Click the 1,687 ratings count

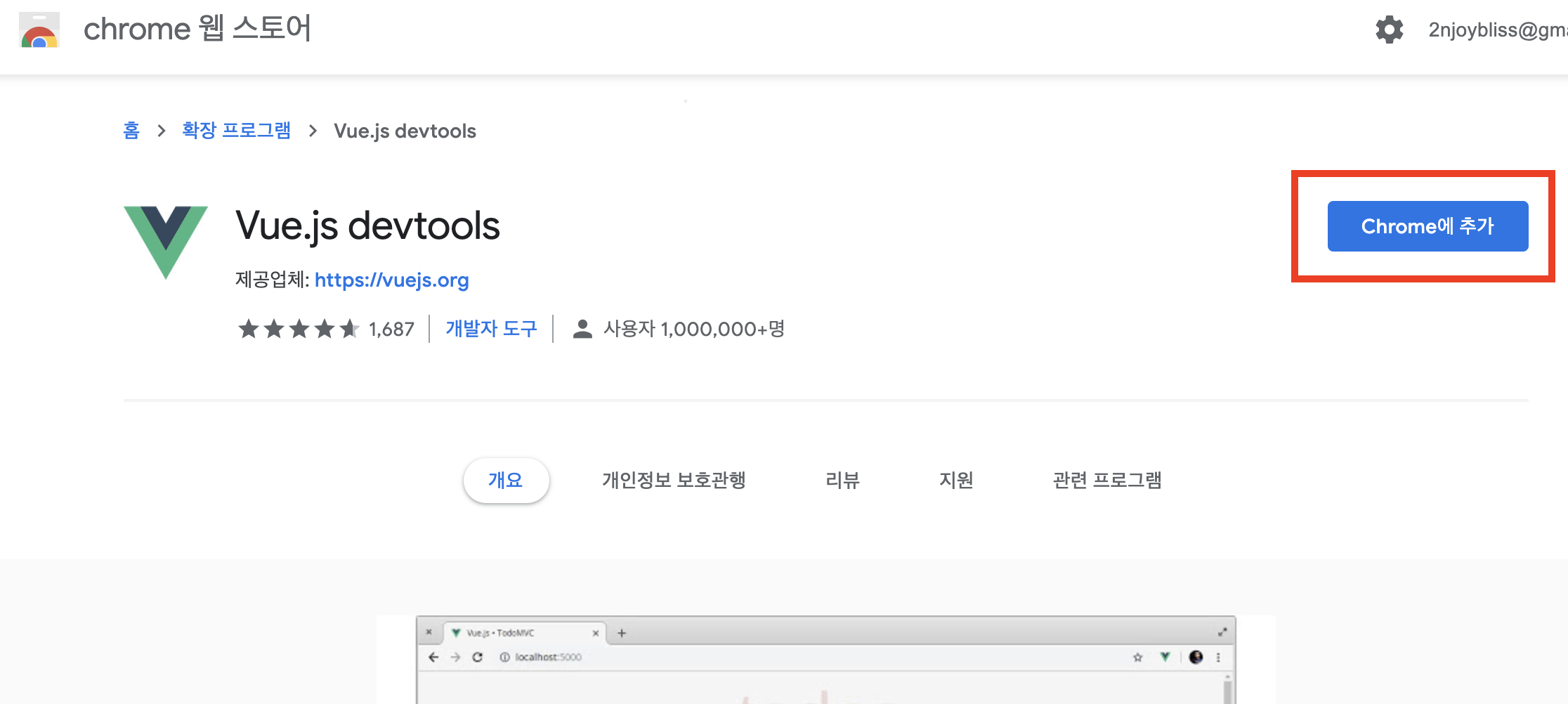[391, 329]
